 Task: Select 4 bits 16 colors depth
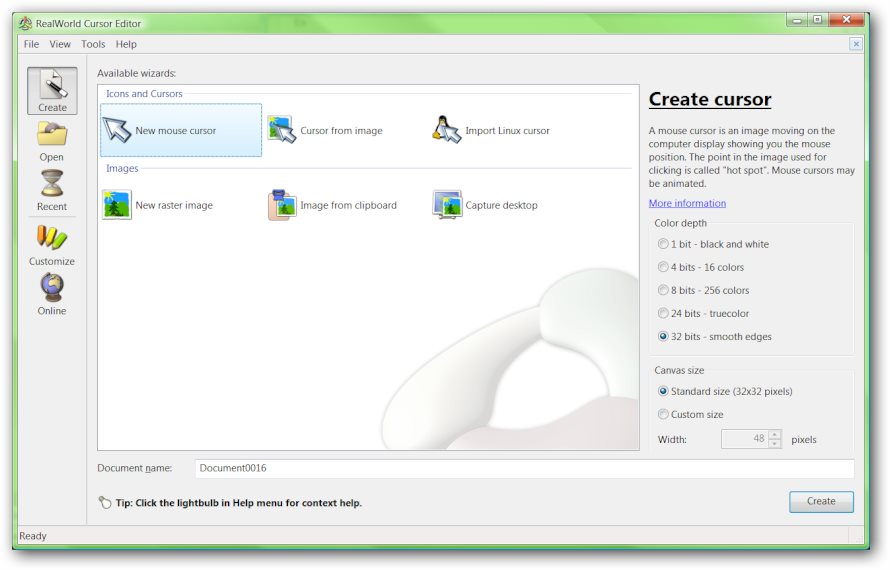(663, 267)
